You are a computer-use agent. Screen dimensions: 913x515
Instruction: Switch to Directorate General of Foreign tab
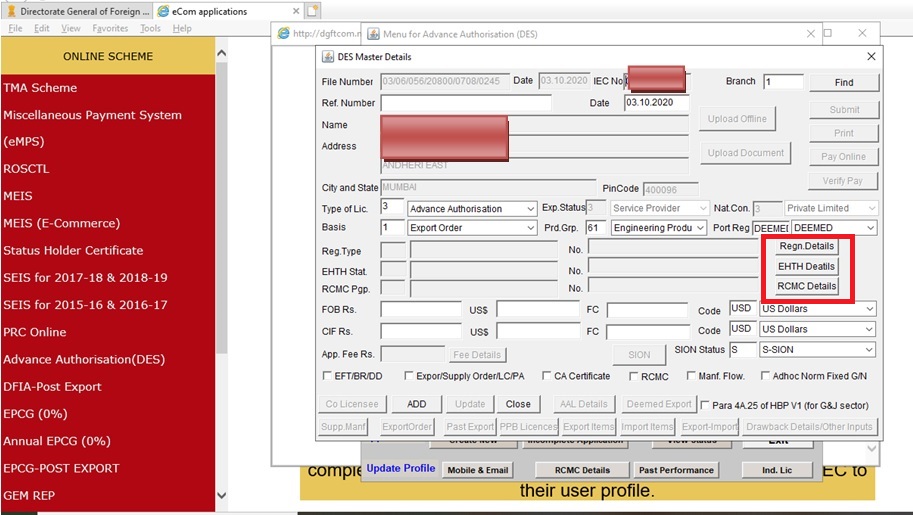[77, 11]
